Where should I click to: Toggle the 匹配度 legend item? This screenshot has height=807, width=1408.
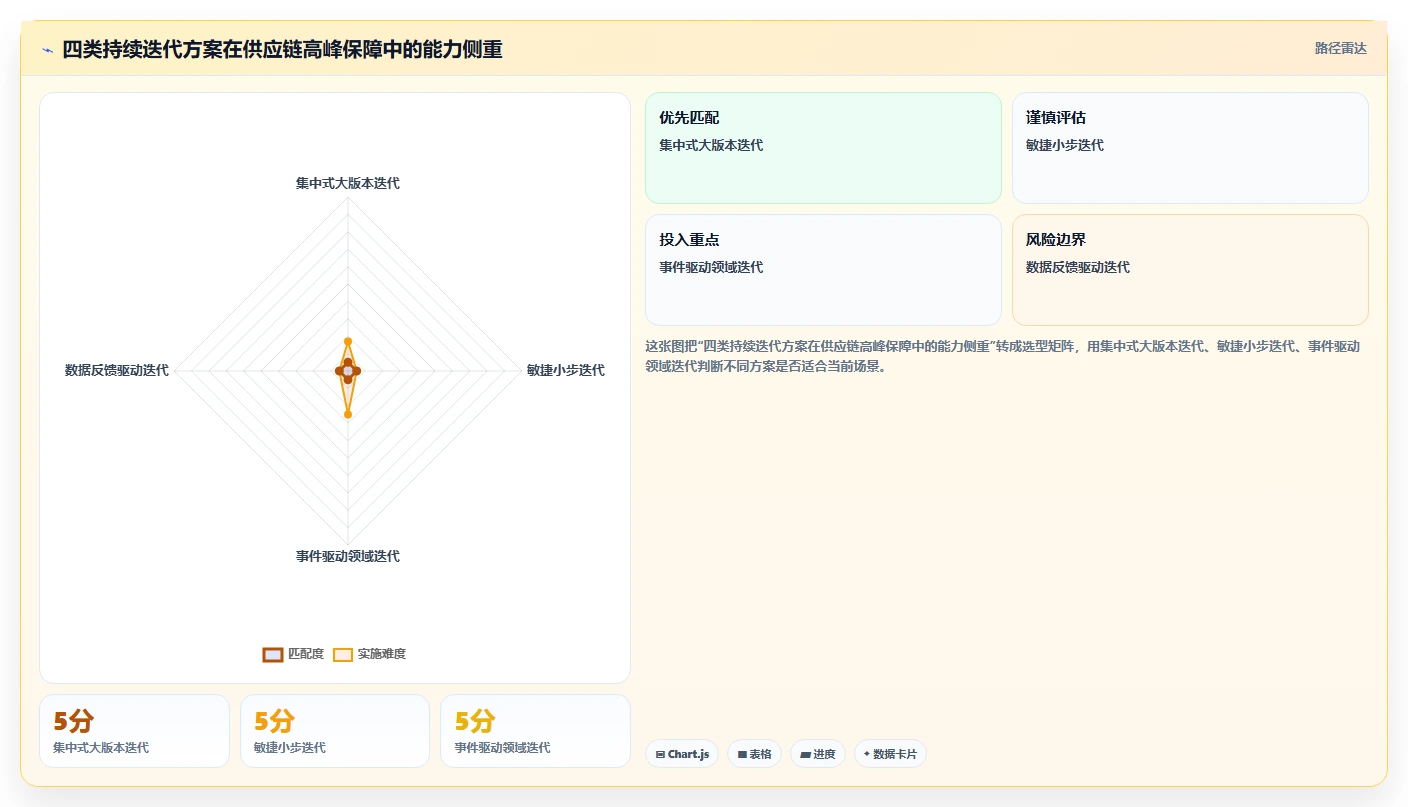[x=293, y=654]
